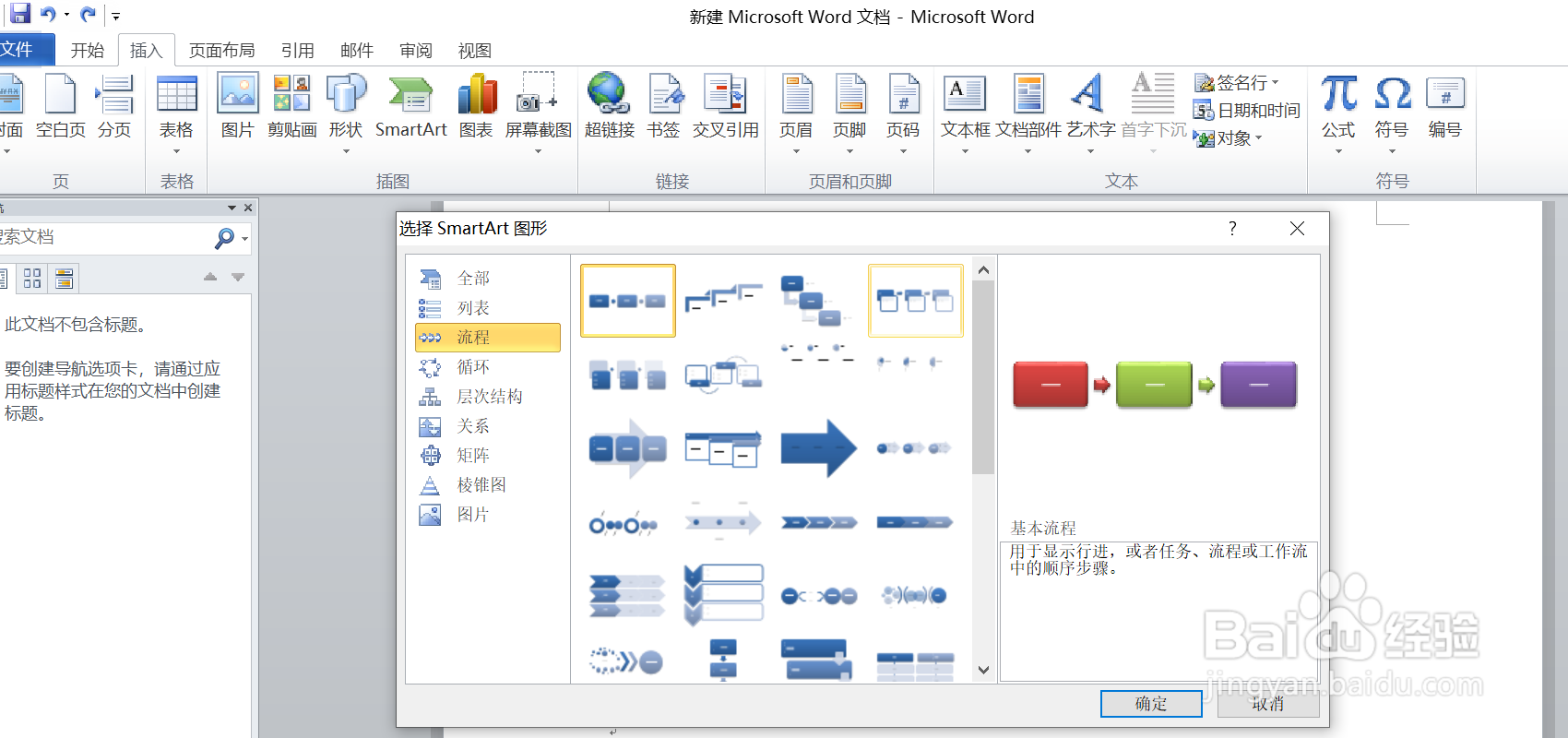The image size is (1568, 738).
Task: Insert a Hyperlink (超链接)
Action: point(609,107)
